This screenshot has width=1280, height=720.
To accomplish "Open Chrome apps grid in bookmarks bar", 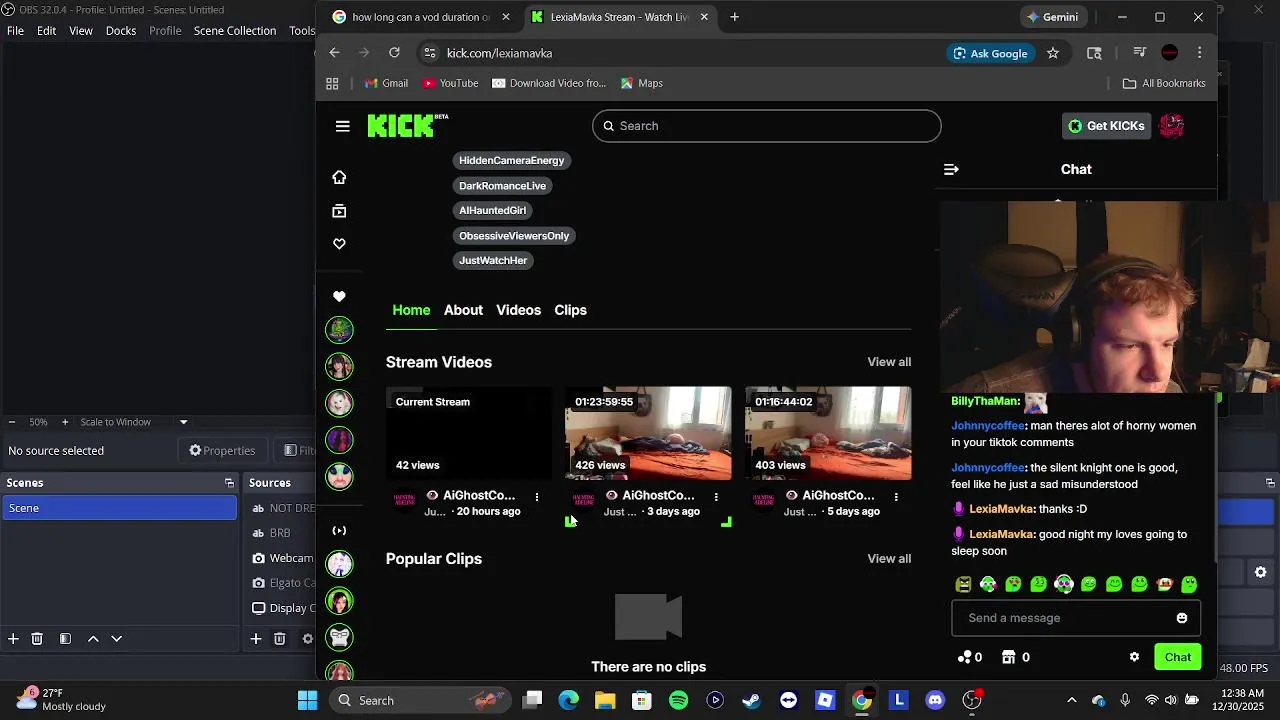I will (x=332, y=83).
